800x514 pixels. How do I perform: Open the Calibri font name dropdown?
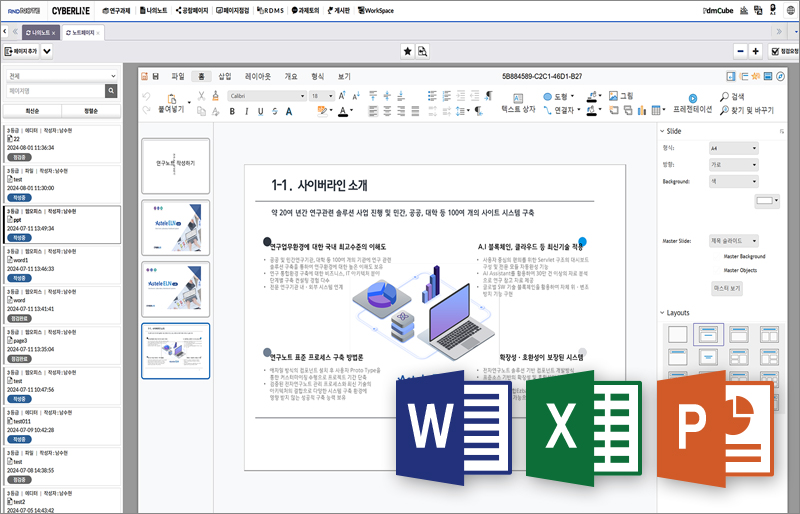267,96
